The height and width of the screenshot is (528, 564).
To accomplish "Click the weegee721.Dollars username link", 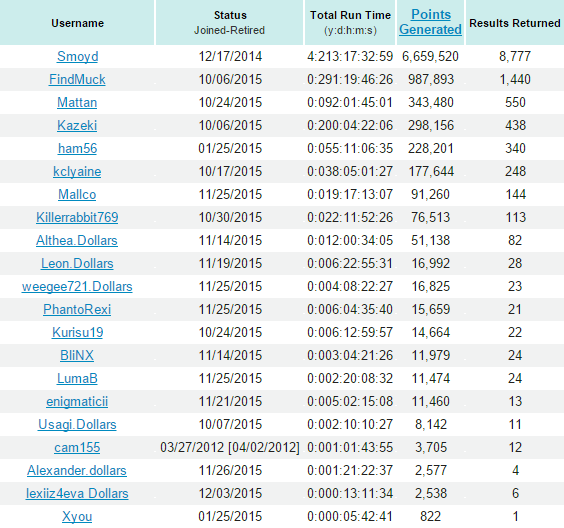I will coord(77,287).
